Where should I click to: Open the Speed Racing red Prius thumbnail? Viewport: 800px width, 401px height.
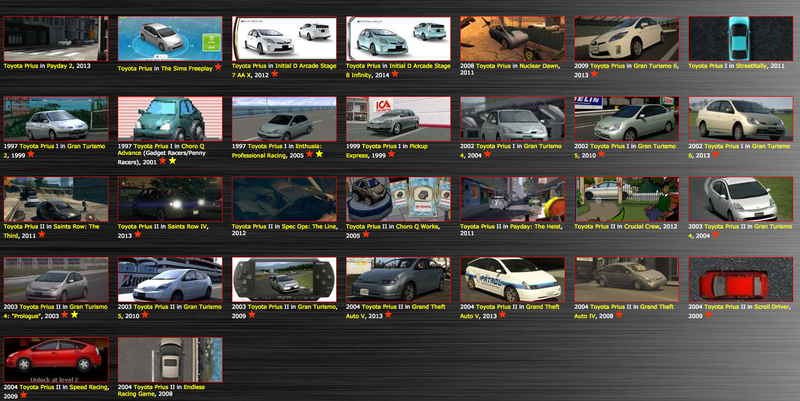tap(56, 360)
